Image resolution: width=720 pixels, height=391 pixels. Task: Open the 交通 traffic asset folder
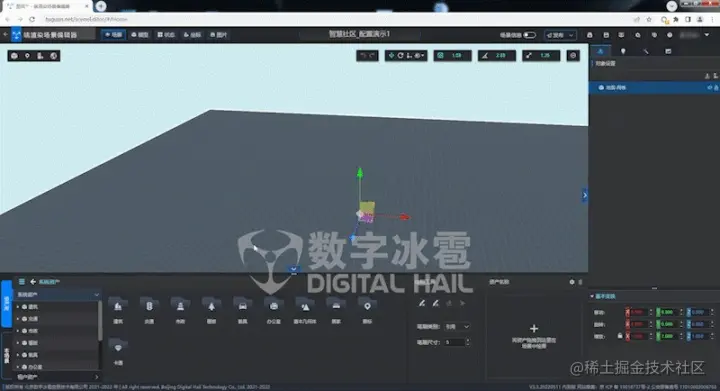[149, 310]
